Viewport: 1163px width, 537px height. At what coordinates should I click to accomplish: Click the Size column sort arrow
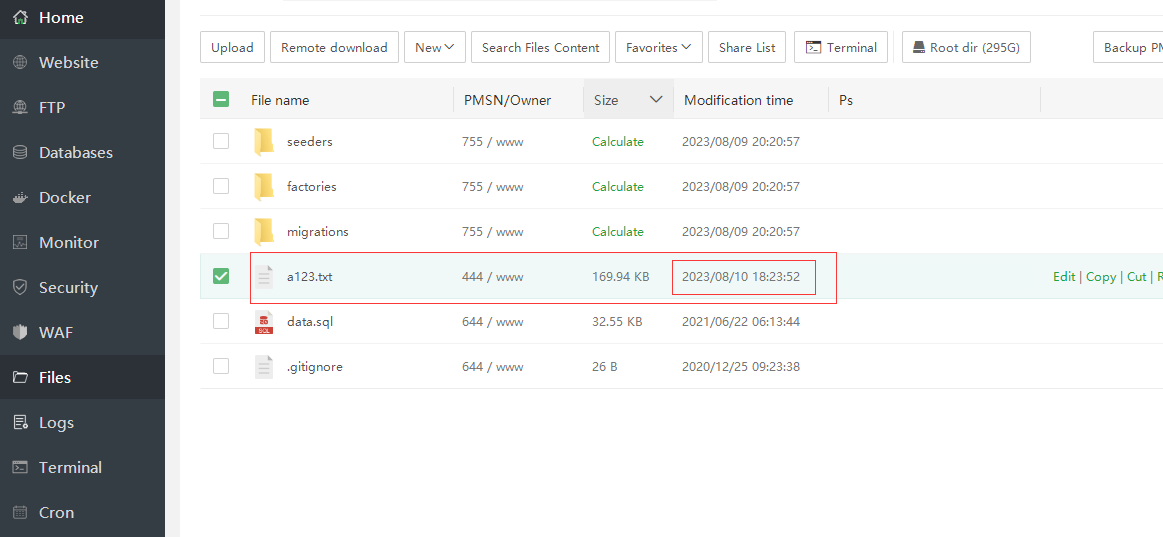(656, 100)
